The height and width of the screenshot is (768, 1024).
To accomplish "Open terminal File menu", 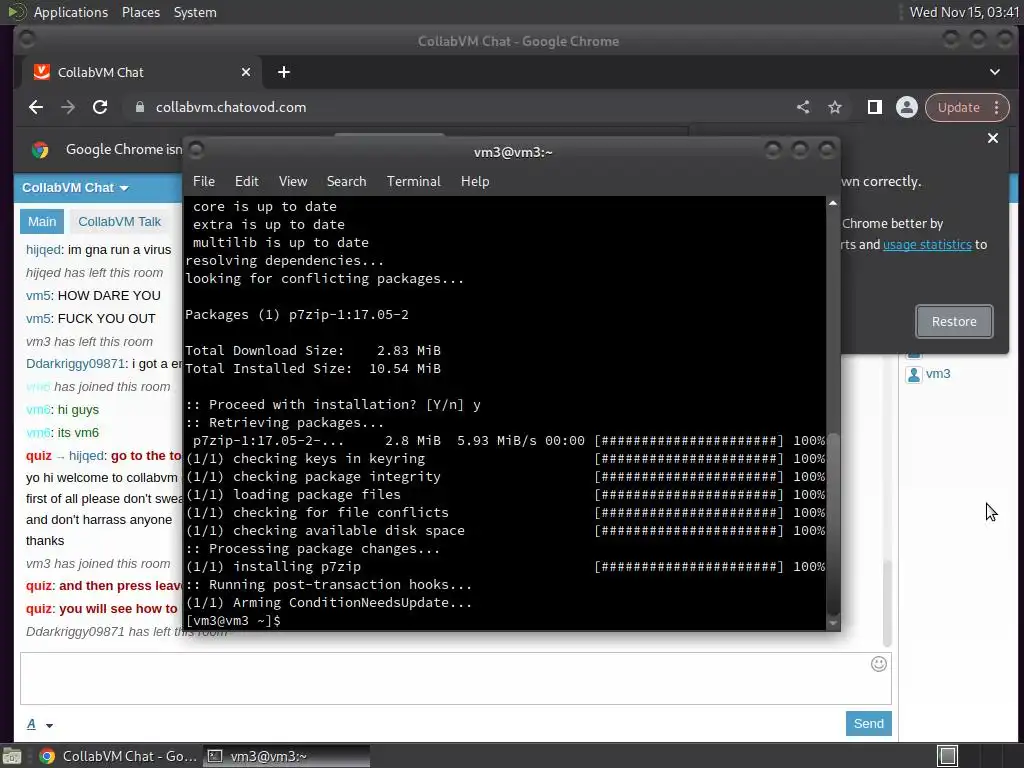I will coord(204,182).
